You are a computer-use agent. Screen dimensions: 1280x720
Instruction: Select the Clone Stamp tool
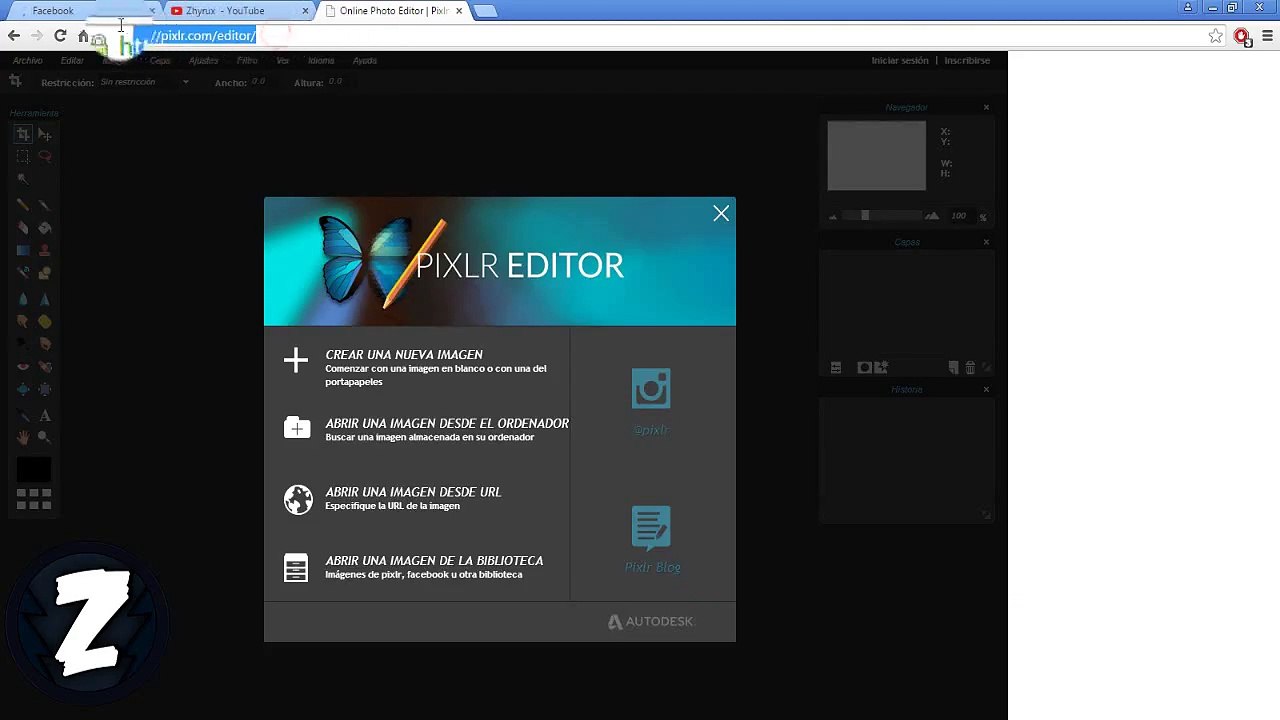(x=45, y=250)
